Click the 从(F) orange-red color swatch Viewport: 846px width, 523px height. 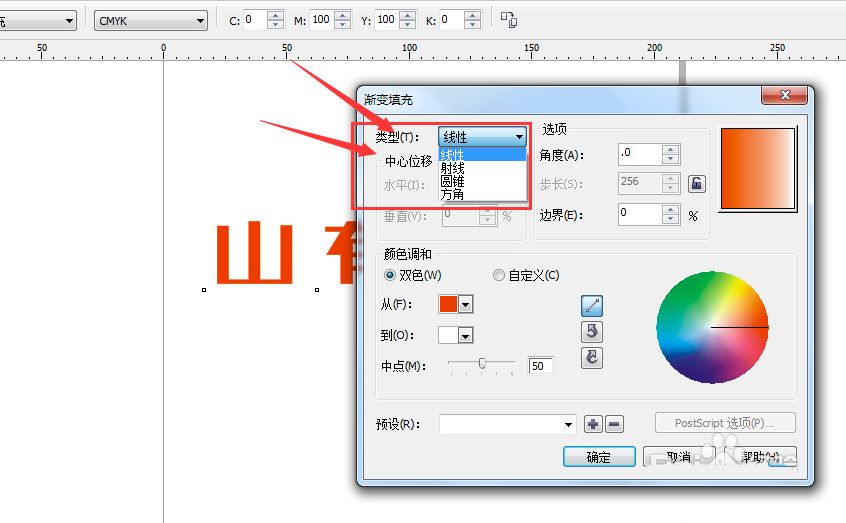tap(448, 304)
